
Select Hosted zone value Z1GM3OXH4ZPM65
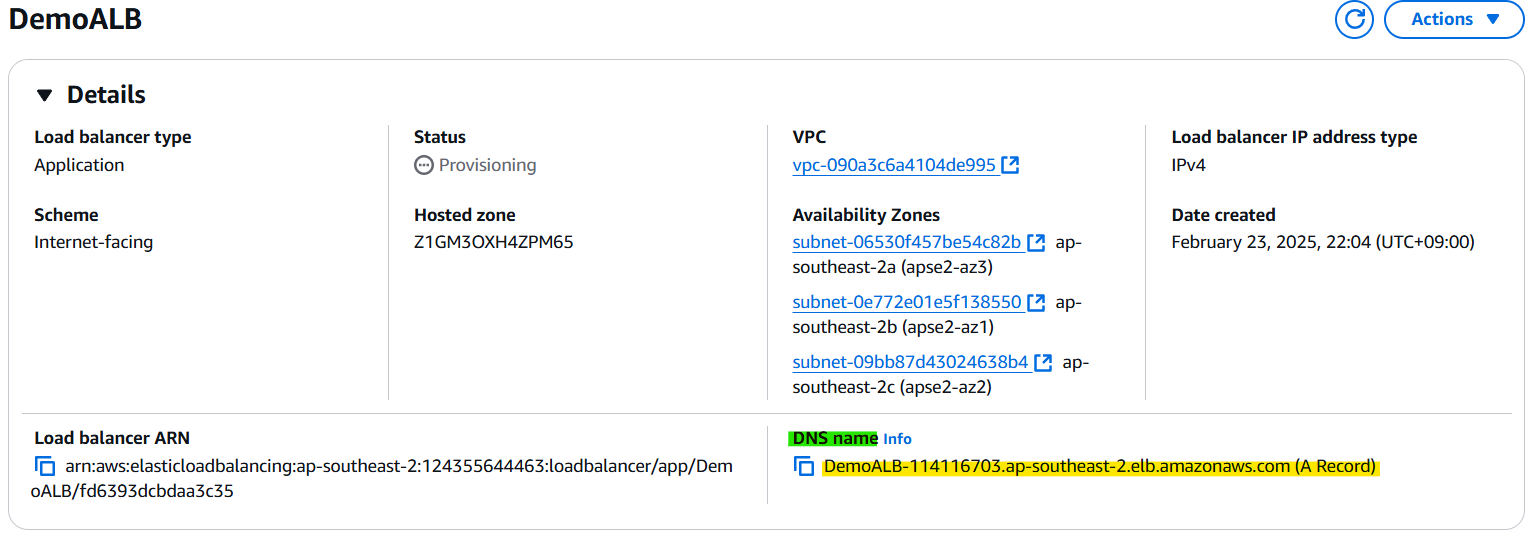[x=494, y=242]
